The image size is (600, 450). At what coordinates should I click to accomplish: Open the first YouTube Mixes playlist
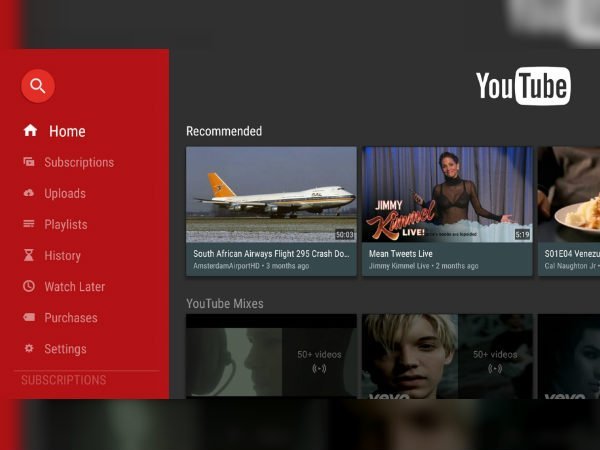point(271,357)
